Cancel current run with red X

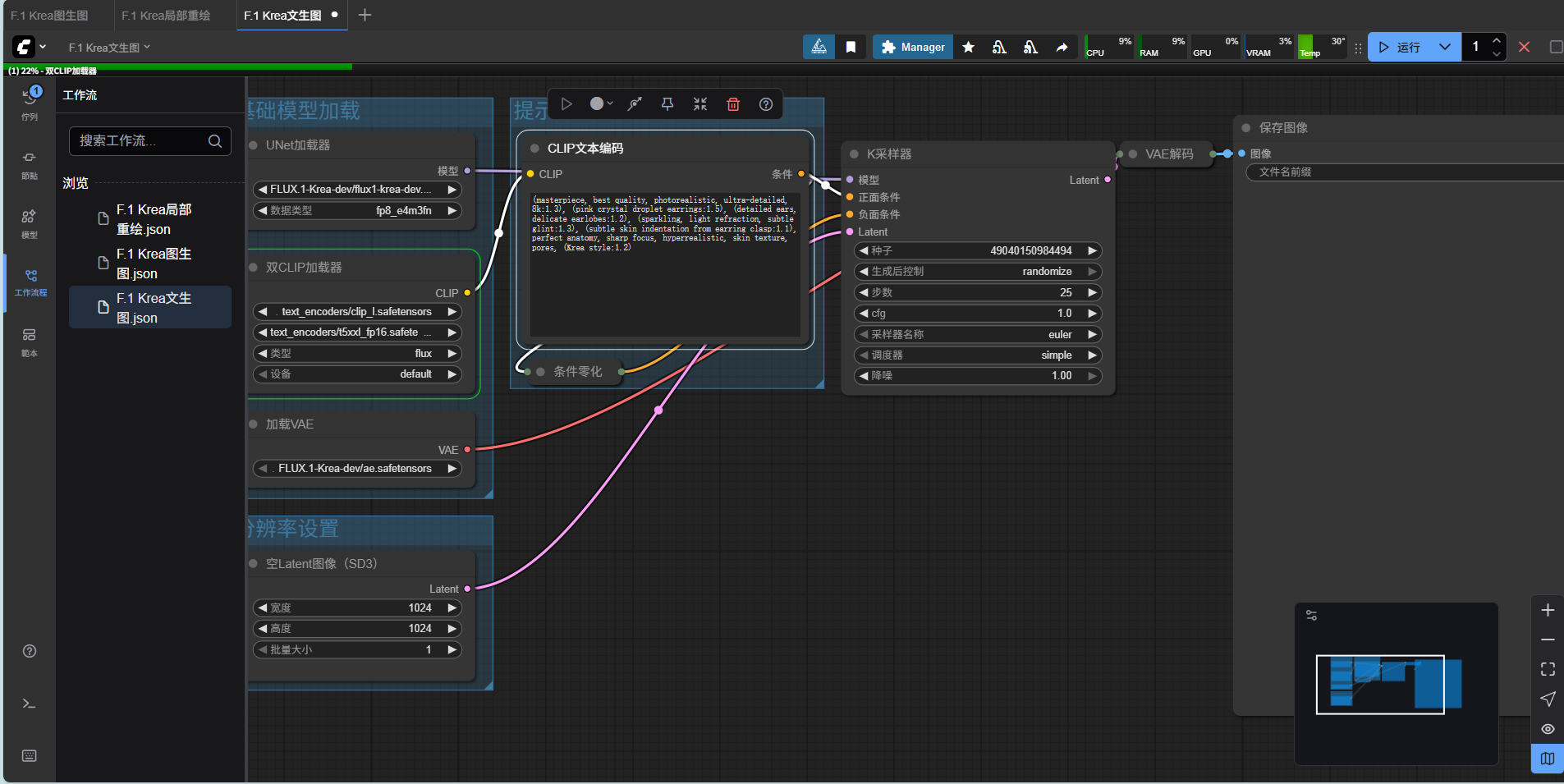coord(1525,47)
